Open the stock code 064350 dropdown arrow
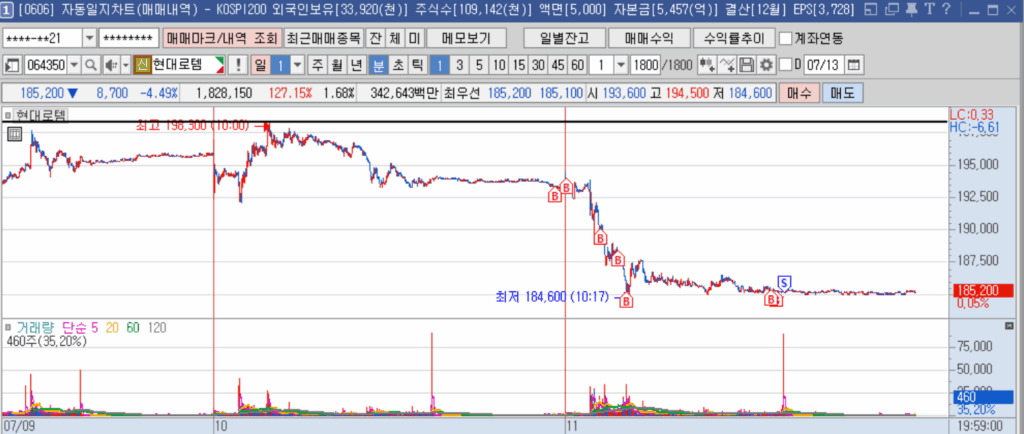This screenshot has width=1024, height=434. point(74,65)
